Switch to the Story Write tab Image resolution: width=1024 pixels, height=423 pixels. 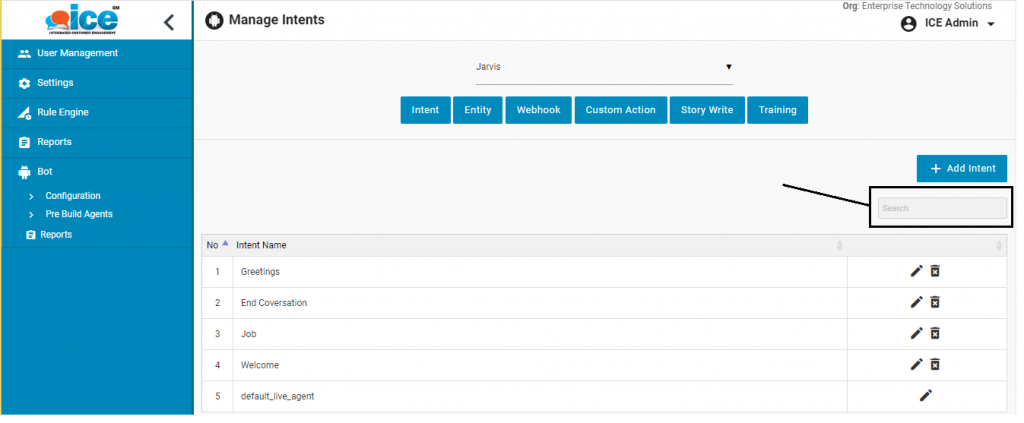click(x=707, y=110)
